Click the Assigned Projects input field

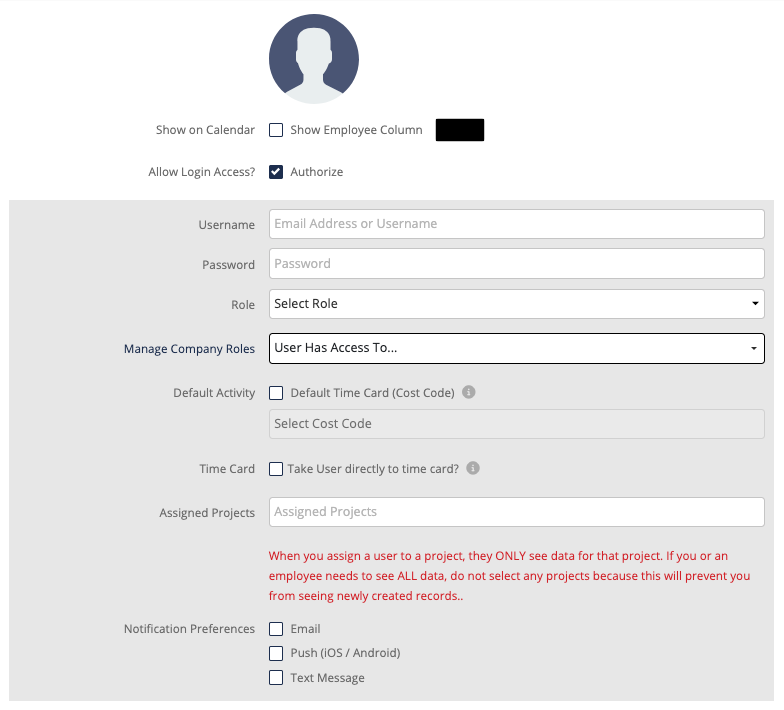(x=516, y=512)
